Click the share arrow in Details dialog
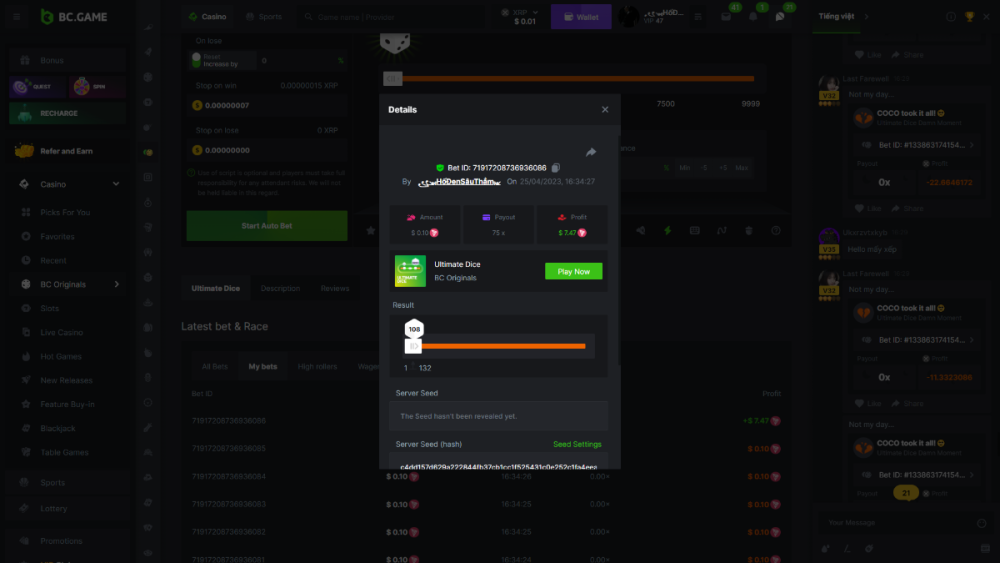 click(x=591, y=152)
